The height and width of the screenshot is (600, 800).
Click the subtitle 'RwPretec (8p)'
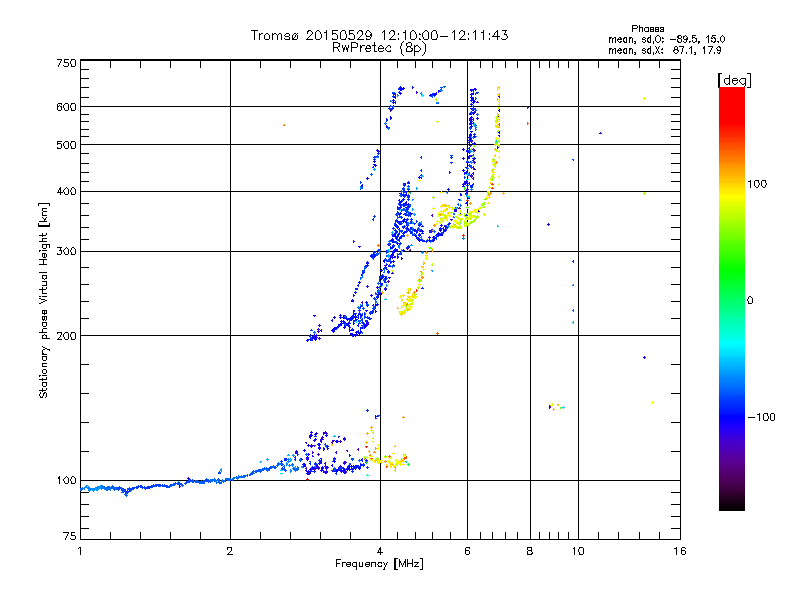[379, 48]
